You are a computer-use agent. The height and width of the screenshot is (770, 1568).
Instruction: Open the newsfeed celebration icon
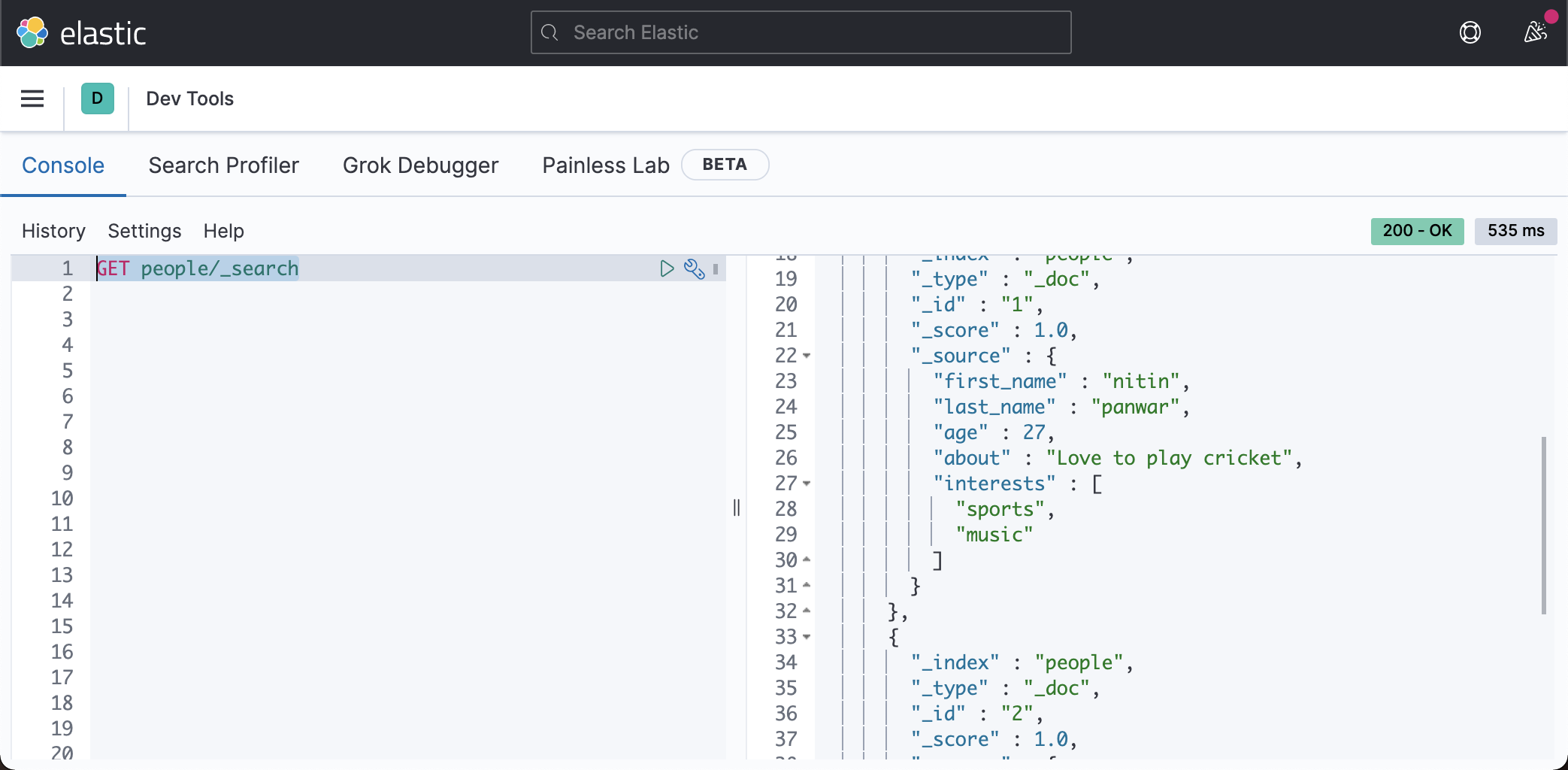coord(1535,32)
